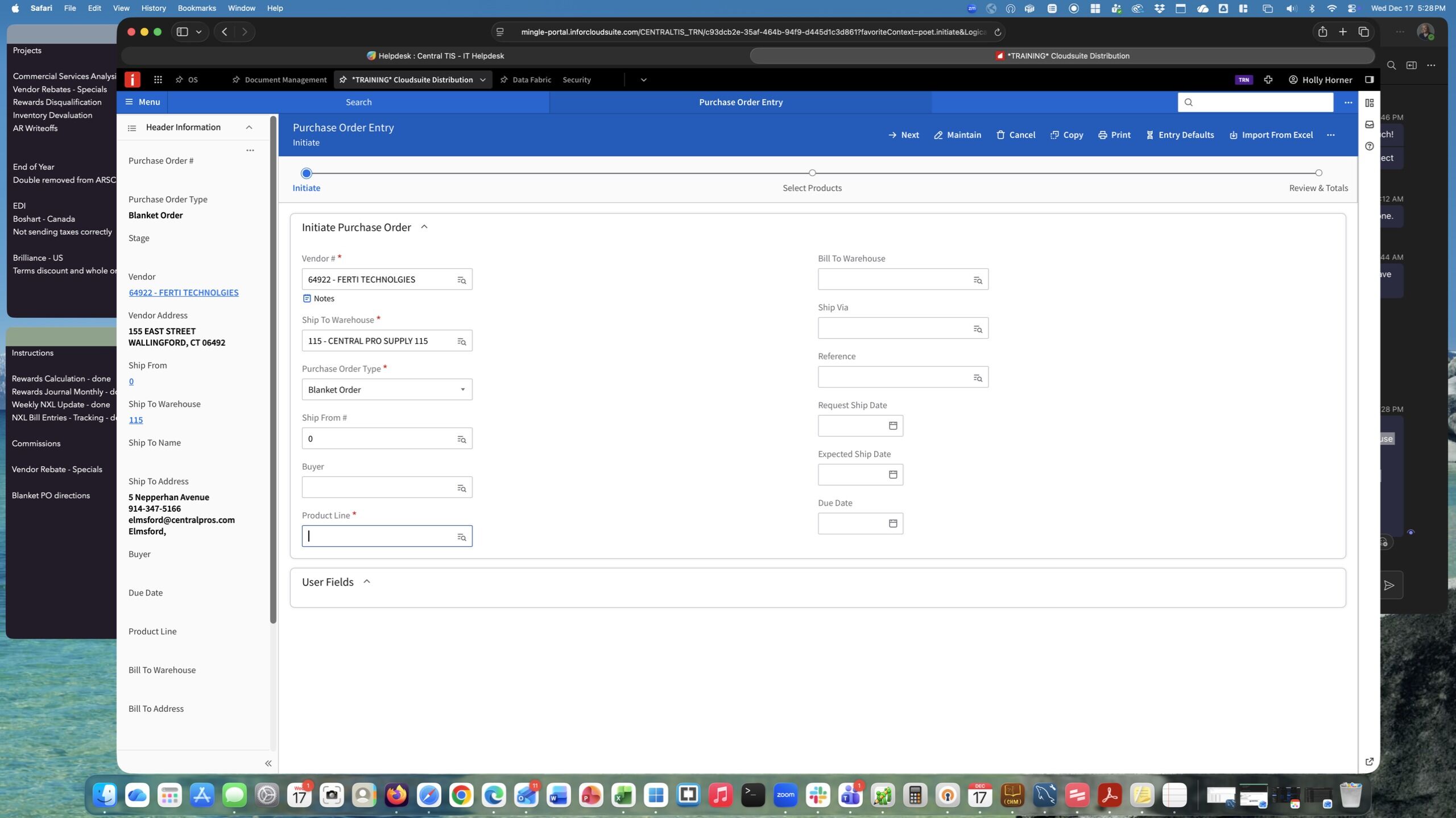Expand the Cloudsuite Distribution tab dropdown

coord(482,80)
